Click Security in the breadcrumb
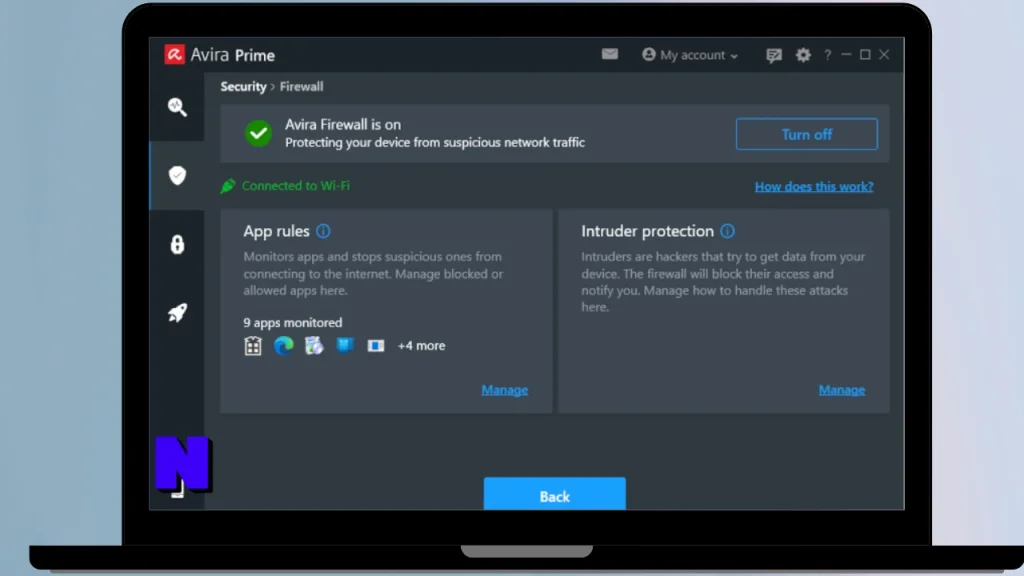The width and height of the screenshot is (1024, 576). 243,86
